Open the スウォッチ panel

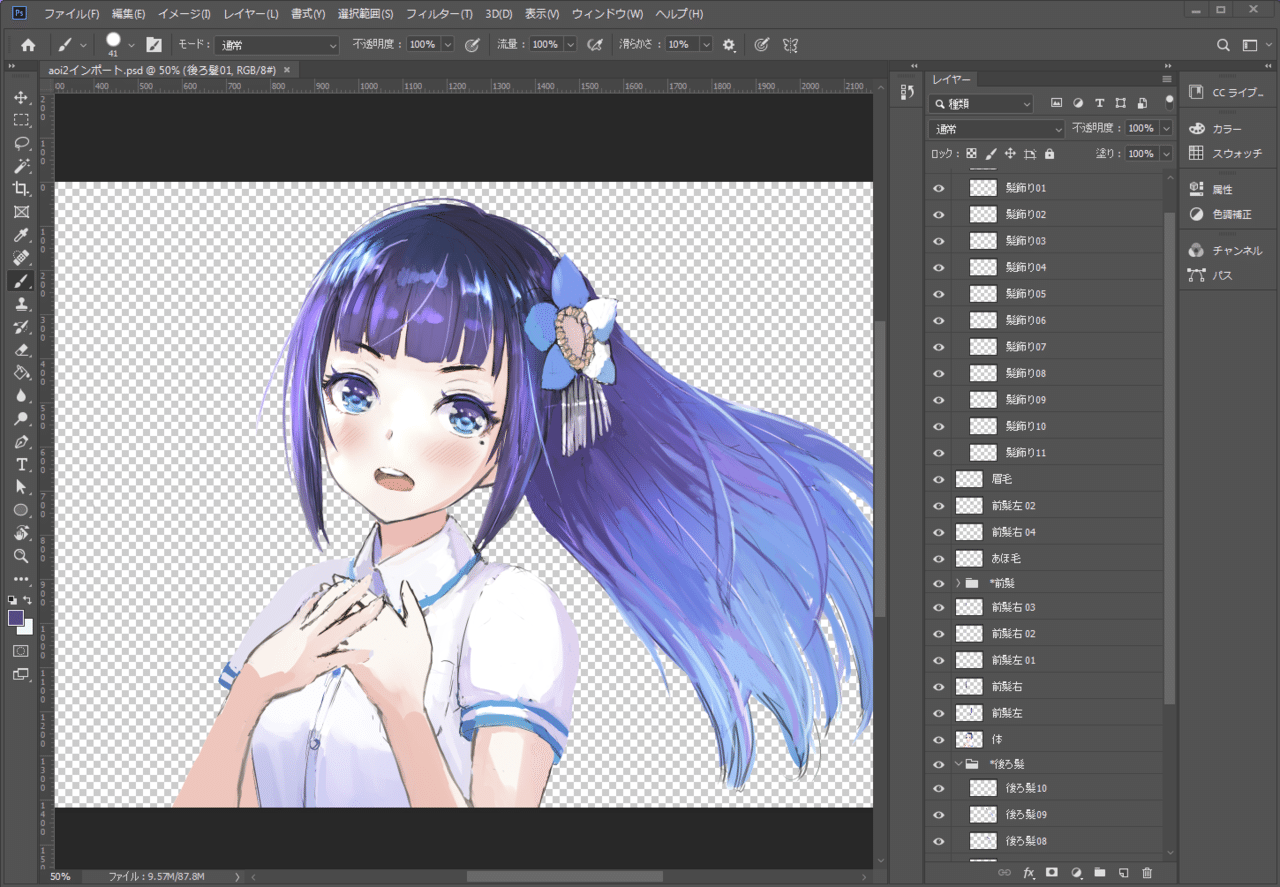click(1226, 153)
